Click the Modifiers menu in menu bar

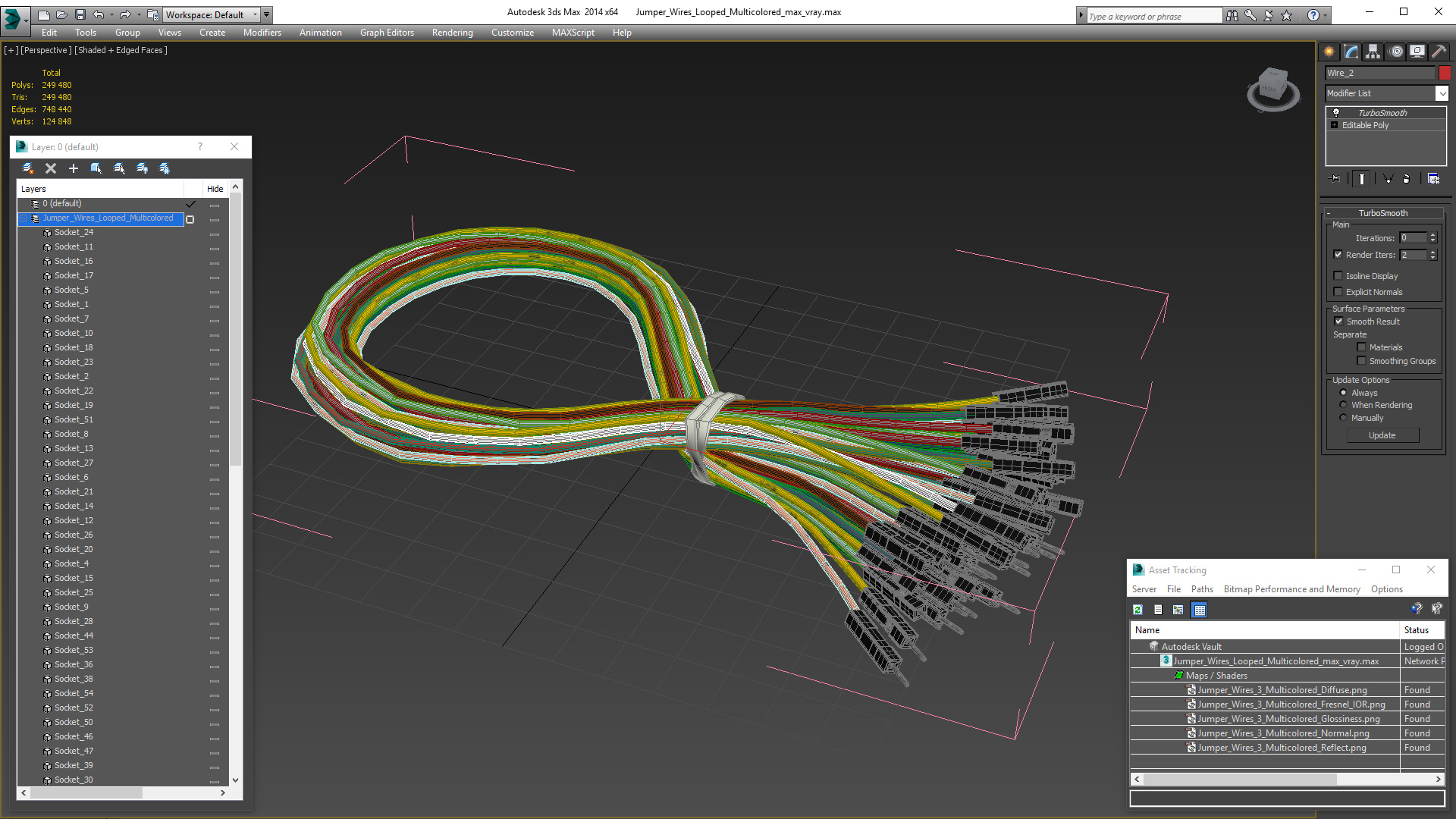pos(261,32)
